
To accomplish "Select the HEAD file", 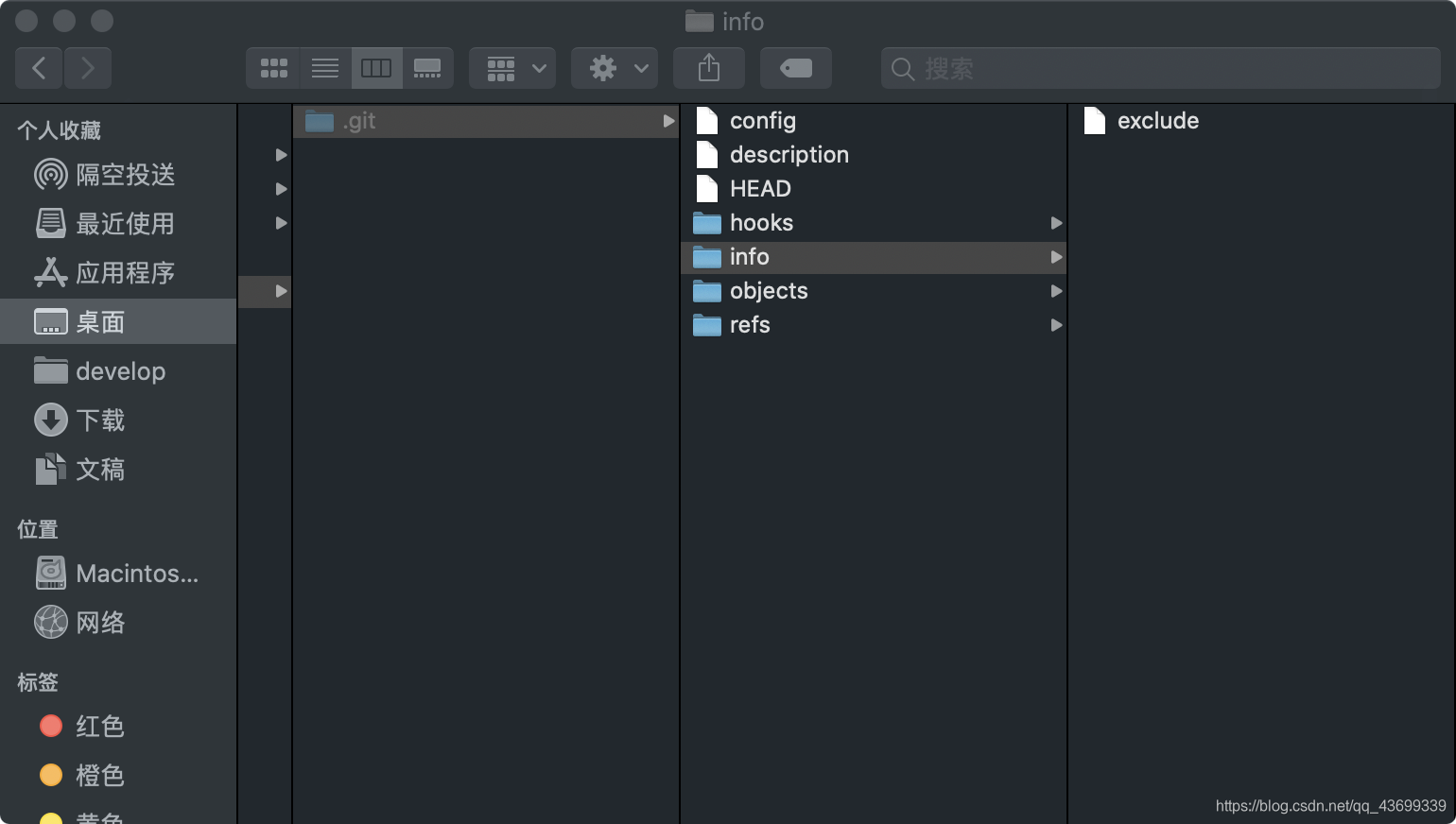I will (874, 189).
